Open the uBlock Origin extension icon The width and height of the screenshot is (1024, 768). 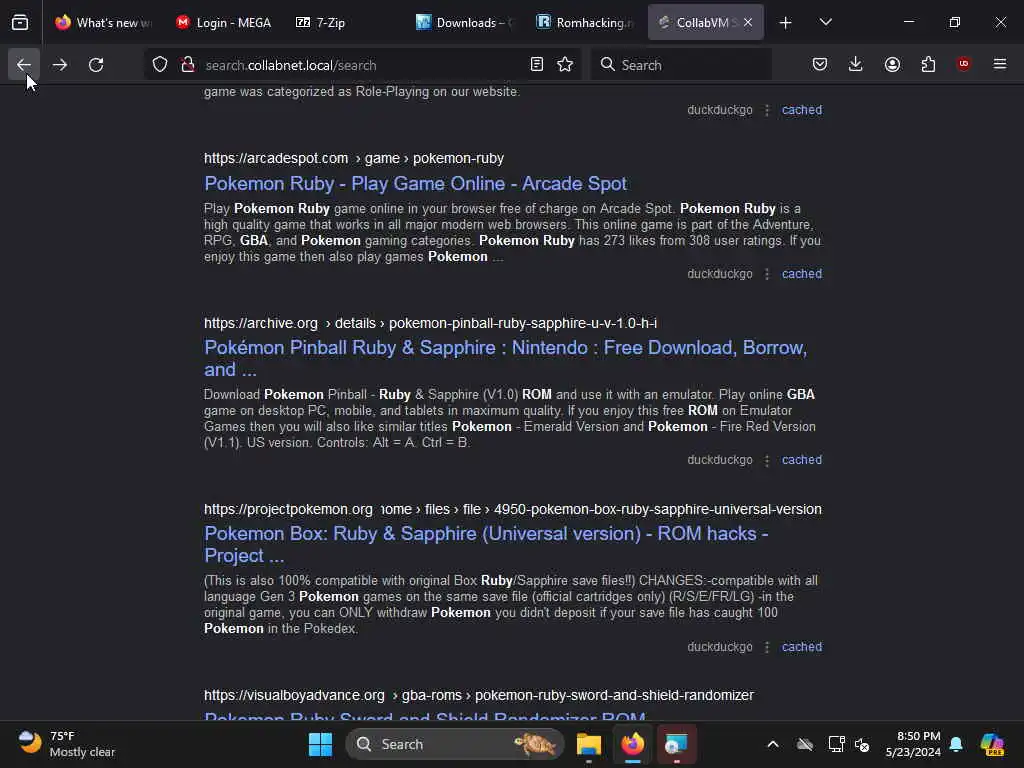point(963,64)
